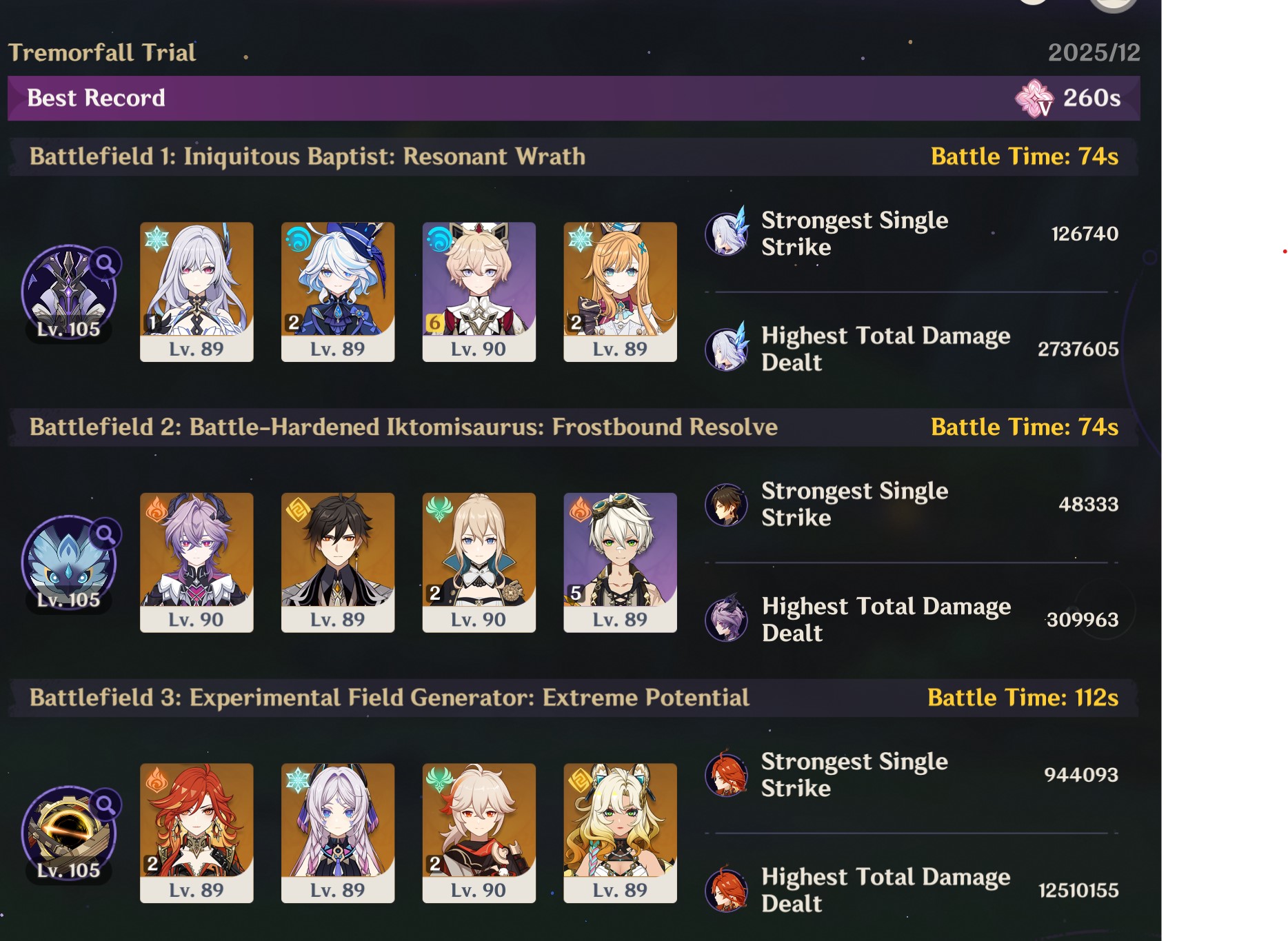Select the white-haired Cryo character in Battlefield 1

tap(197, 292)
